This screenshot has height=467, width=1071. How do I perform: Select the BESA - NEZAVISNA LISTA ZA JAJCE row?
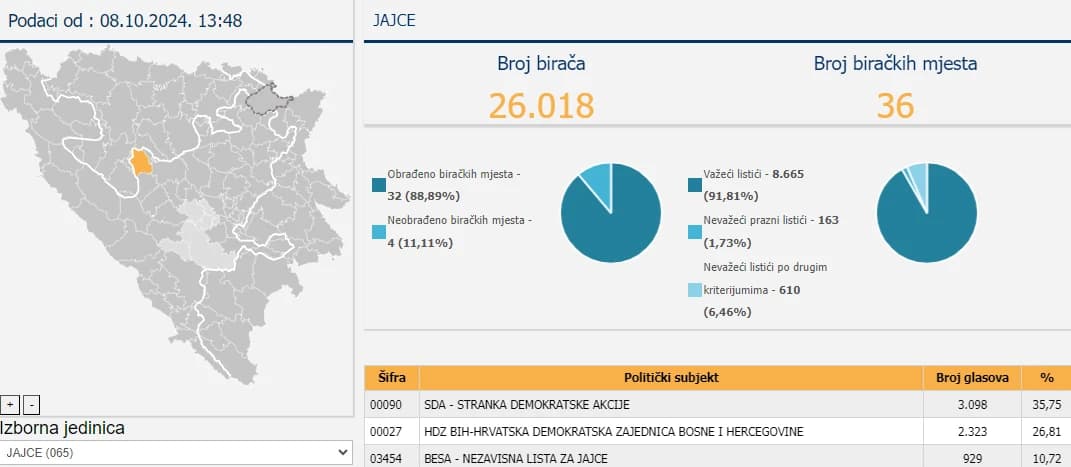coord(717,457)
